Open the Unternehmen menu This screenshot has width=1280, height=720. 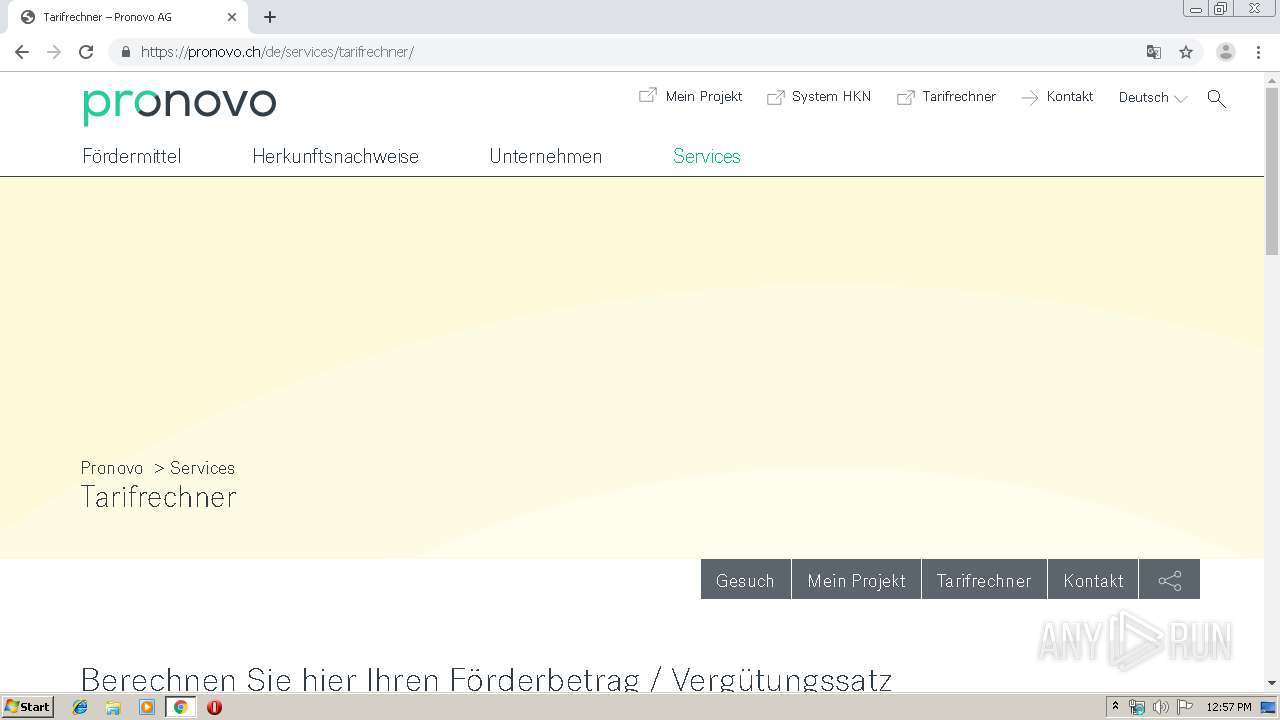click(546, 156)
